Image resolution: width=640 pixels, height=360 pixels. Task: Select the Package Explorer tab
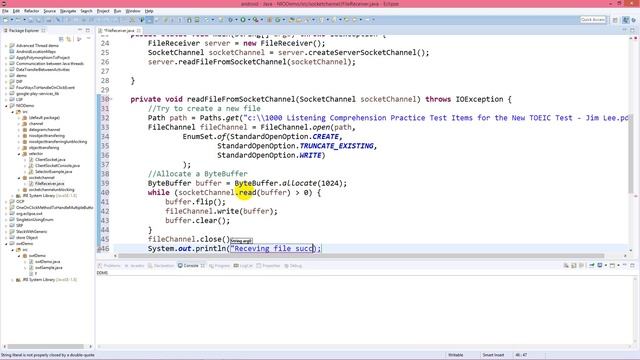pyautogui.click(x=24, y=31)
